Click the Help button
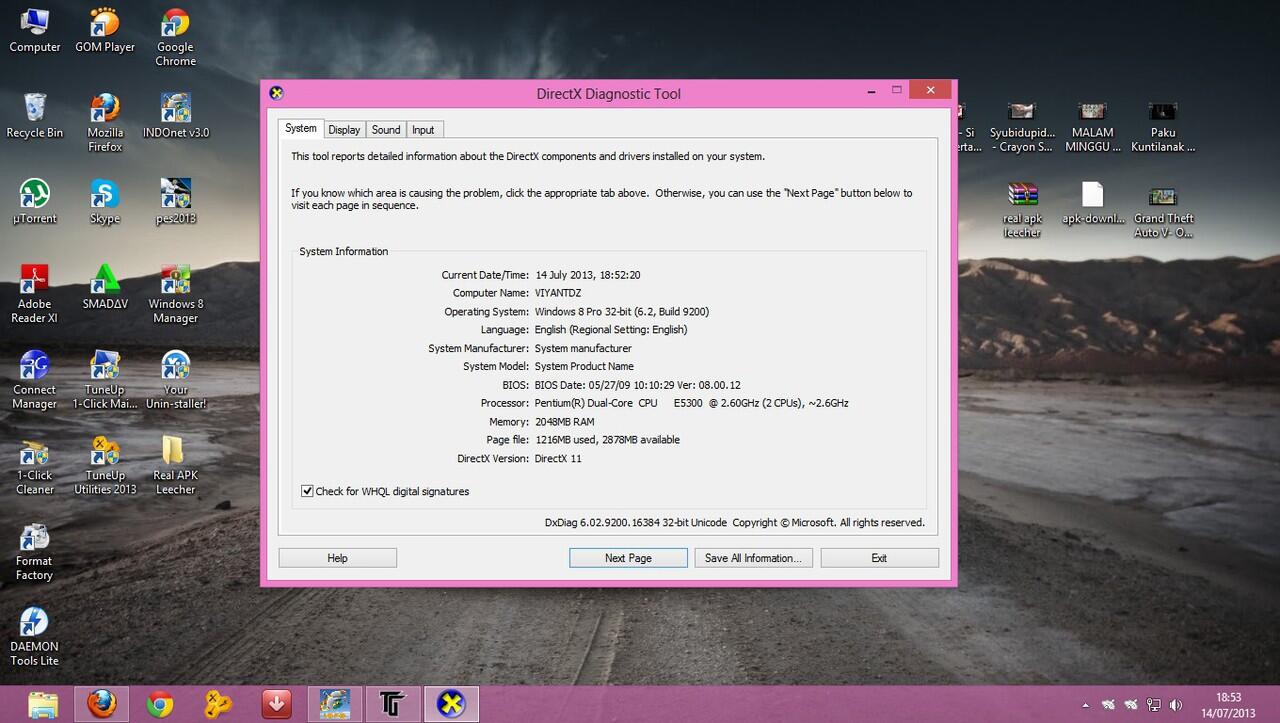1280x723 pixels. click(338, 558)
